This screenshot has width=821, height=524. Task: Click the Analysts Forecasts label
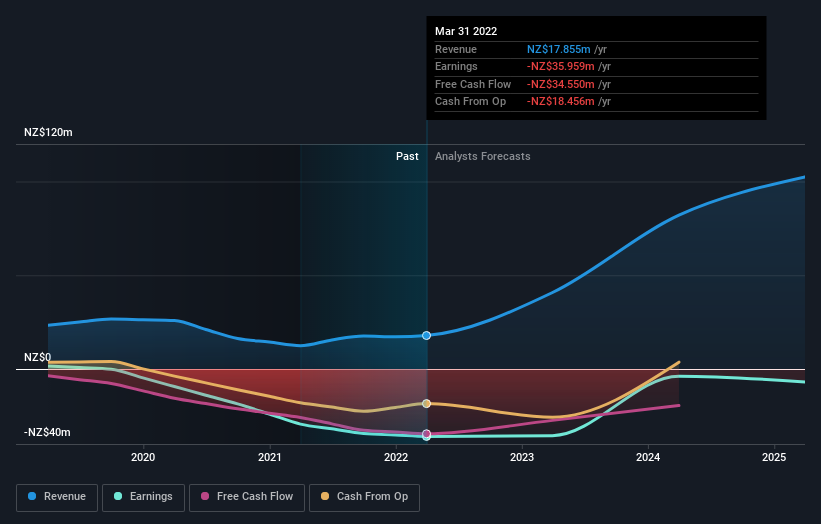[x=483, y=157]
